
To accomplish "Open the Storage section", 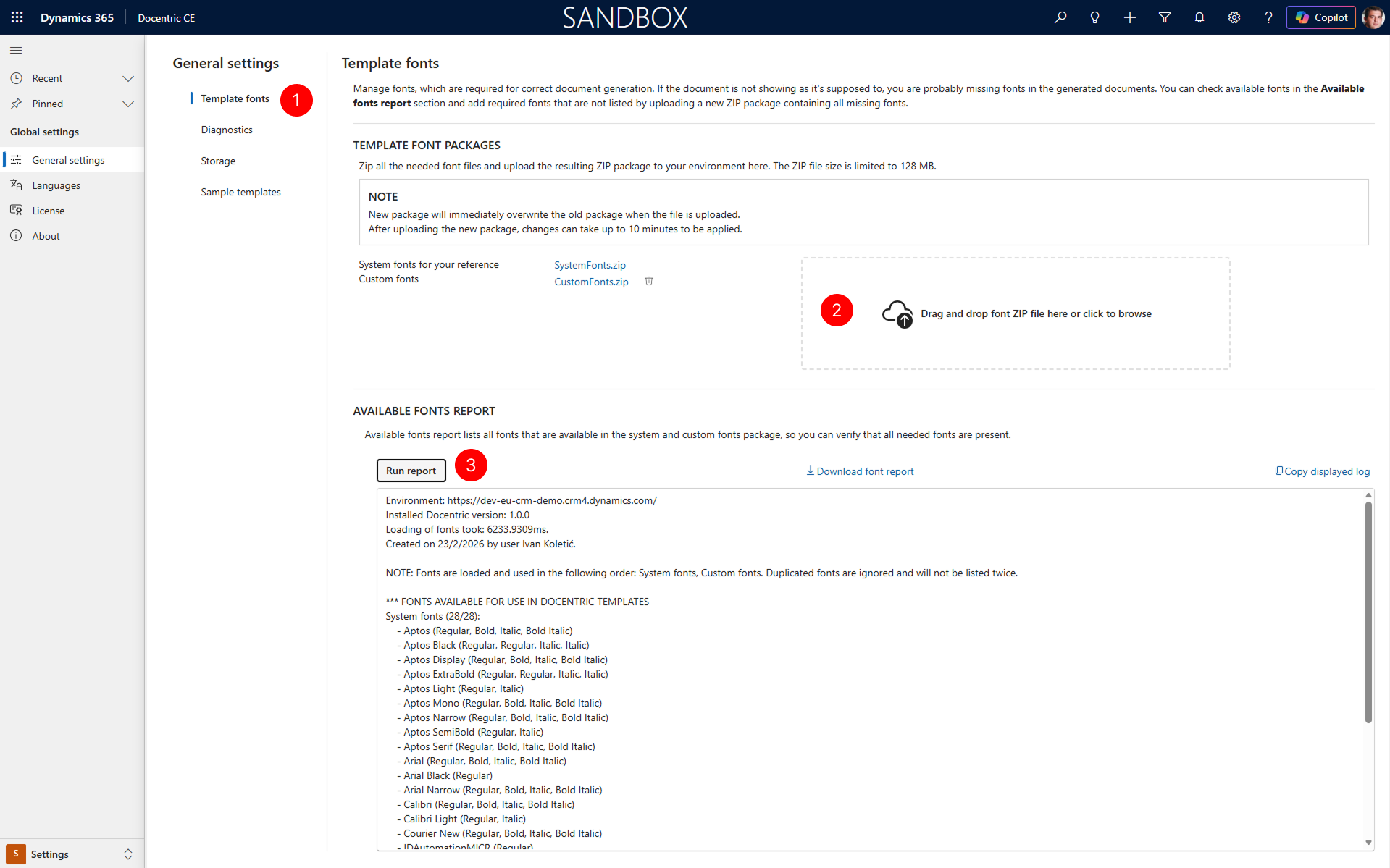I will [x=218, y=161].
